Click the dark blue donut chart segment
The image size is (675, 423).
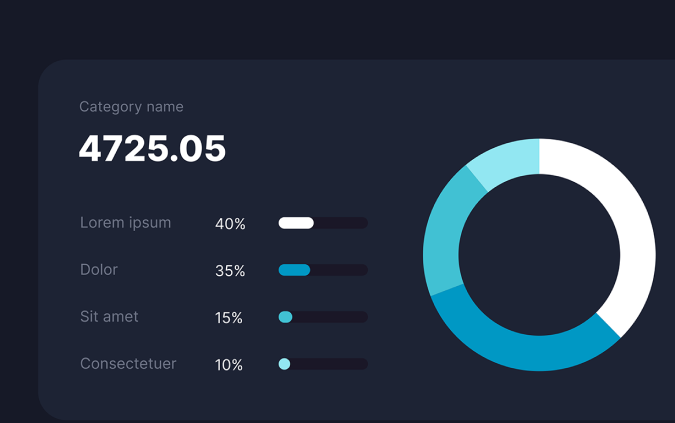[x=520, y=350]
